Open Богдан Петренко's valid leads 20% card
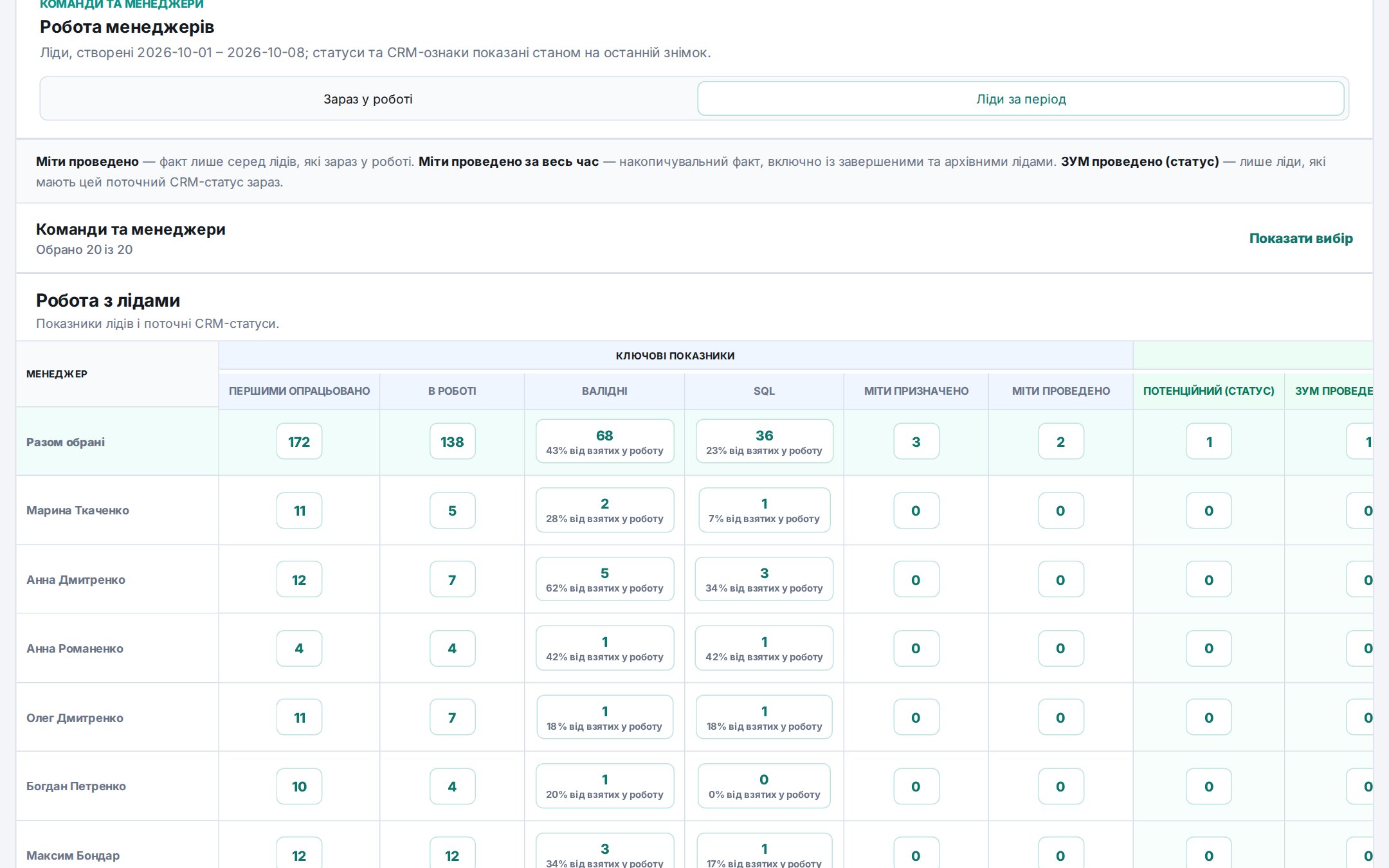Image resolution: width=1389 pixels, height=868 pixels. (604, 786)
